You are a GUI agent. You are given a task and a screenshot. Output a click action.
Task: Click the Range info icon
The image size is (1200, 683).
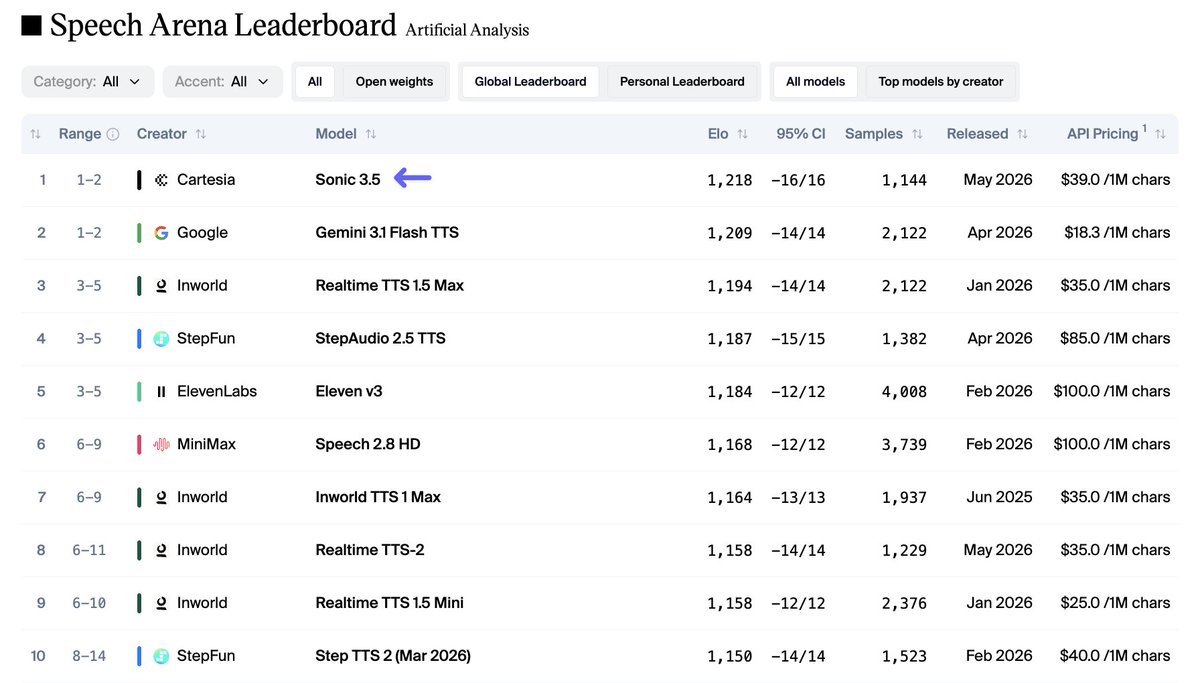tap(113, 134)
